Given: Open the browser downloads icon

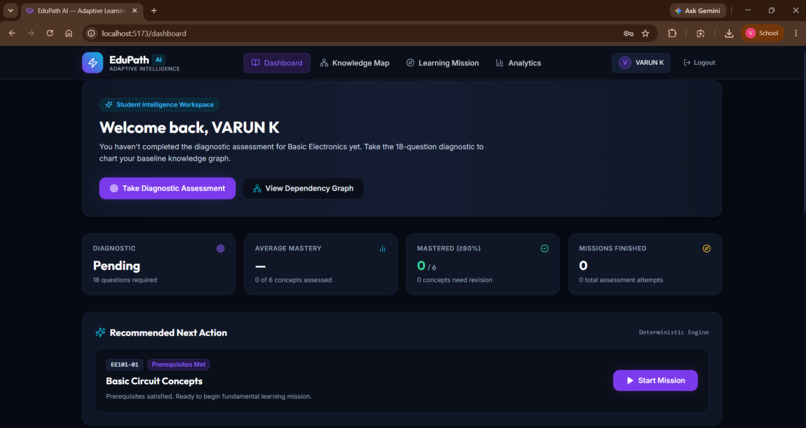Looking at the screenshot, I should 728,33.
